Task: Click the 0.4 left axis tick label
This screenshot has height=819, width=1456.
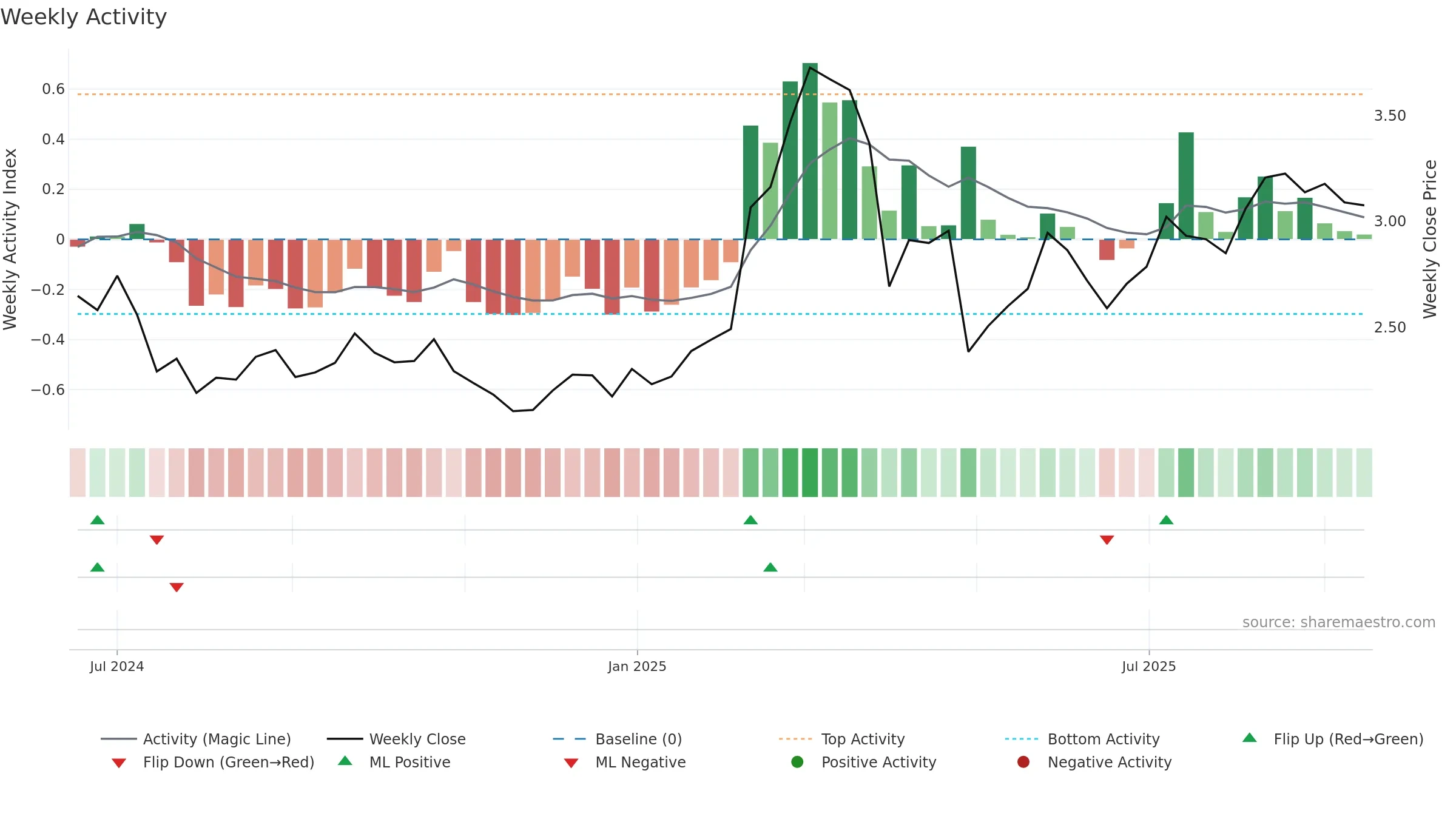Action: click(53, 140)
